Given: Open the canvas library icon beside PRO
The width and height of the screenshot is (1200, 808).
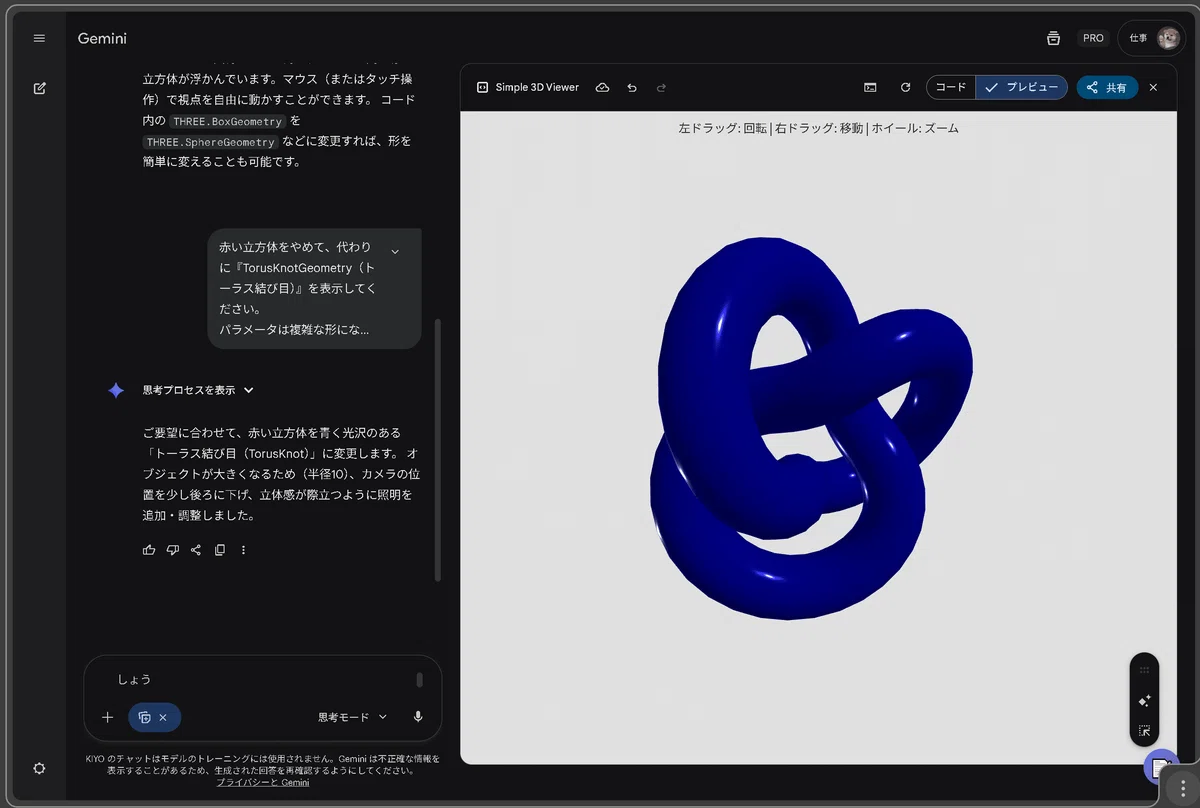Looking at the screenshot, I should (x=1053, y=38).
